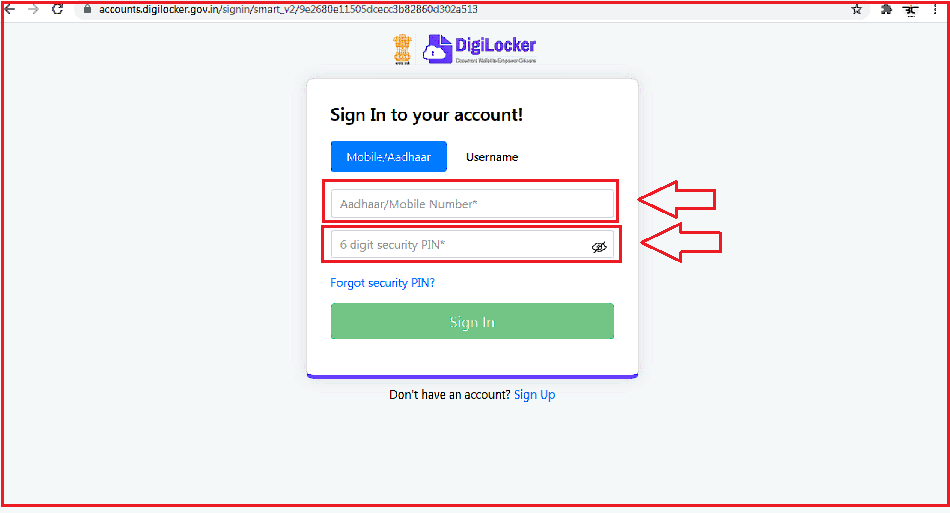Open the Forgot security PIN link

click(x=382, y=283)
